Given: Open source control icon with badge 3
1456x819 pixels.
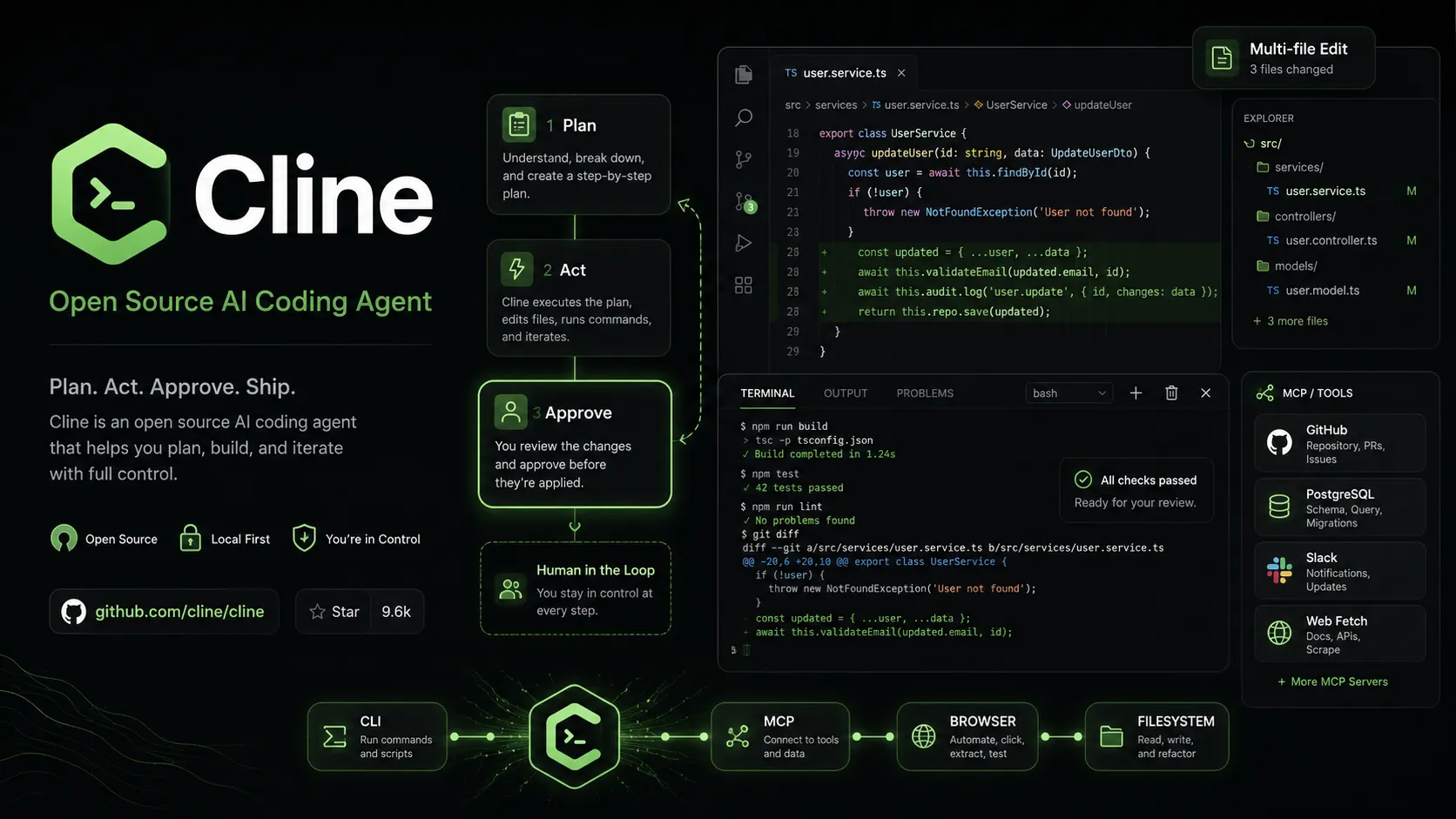Looking at the screenshot, I should (745, 202).
